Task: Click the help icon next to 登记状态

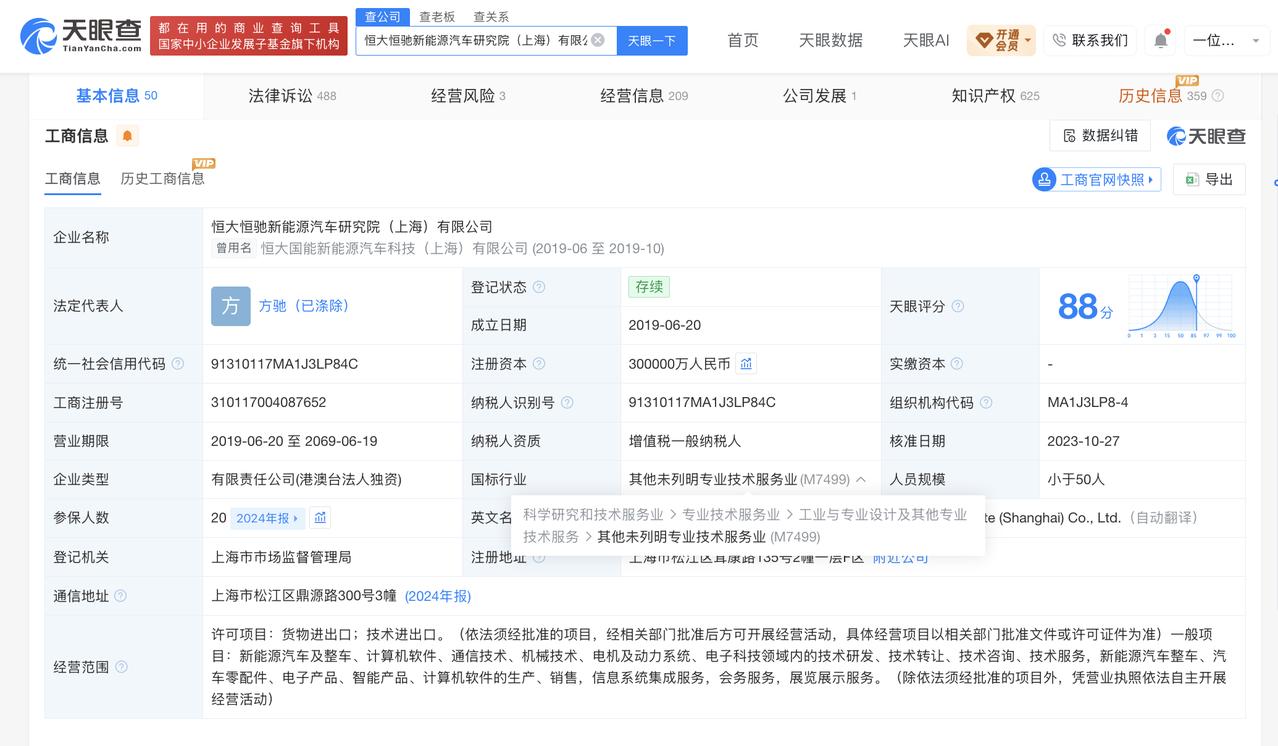Action: click(539, 287)
